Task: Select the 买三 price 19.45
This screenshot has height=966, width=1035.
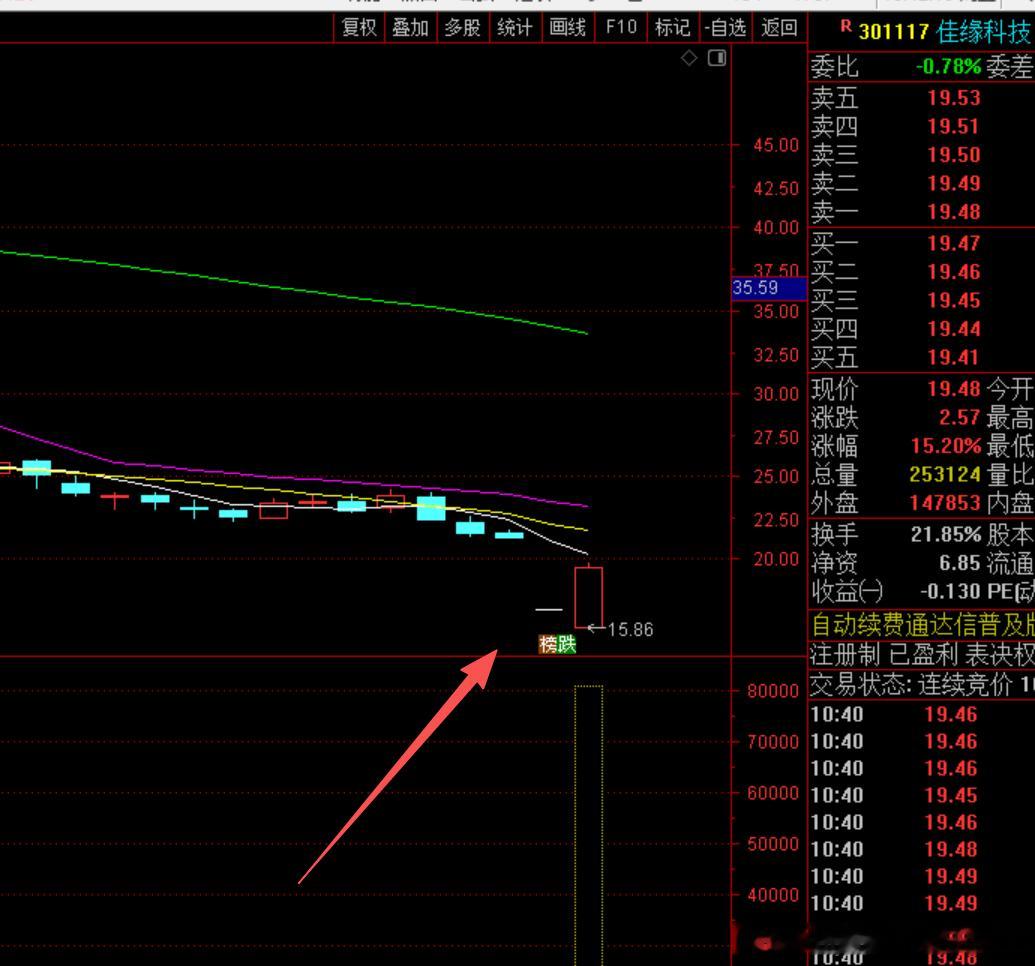Action: [x=954, y=300]
